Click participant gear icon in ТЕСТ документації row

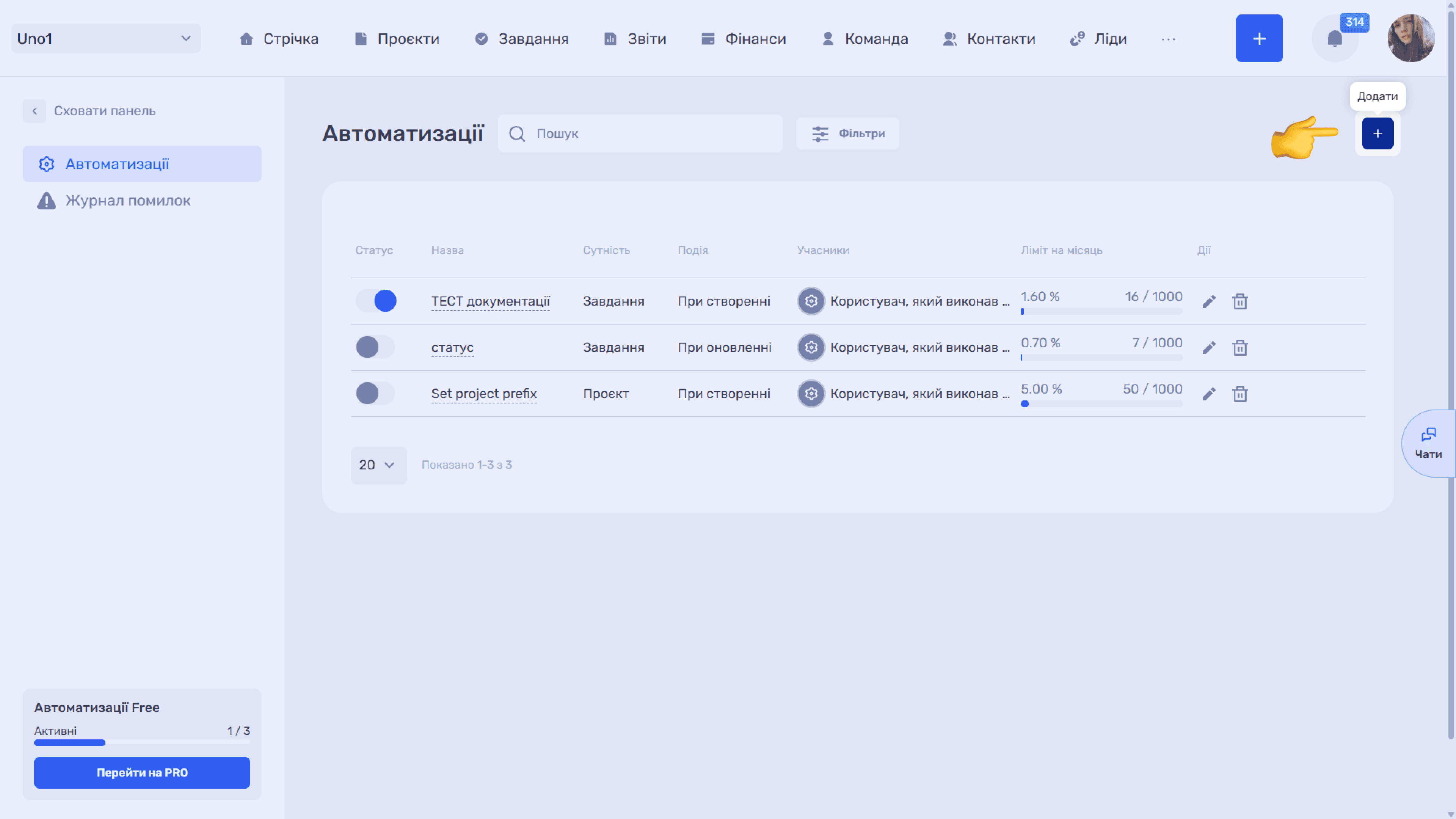tap(811, 301)
